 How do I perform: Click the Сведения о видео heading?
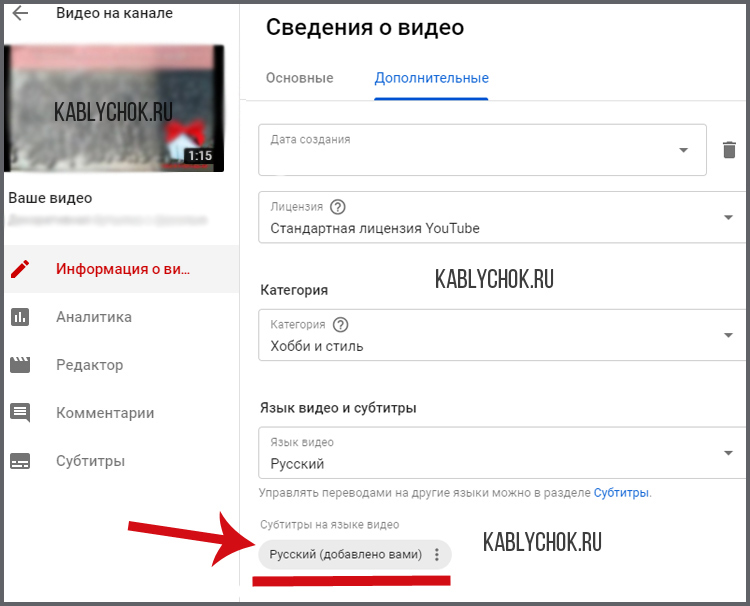click(x=364, y=27)
